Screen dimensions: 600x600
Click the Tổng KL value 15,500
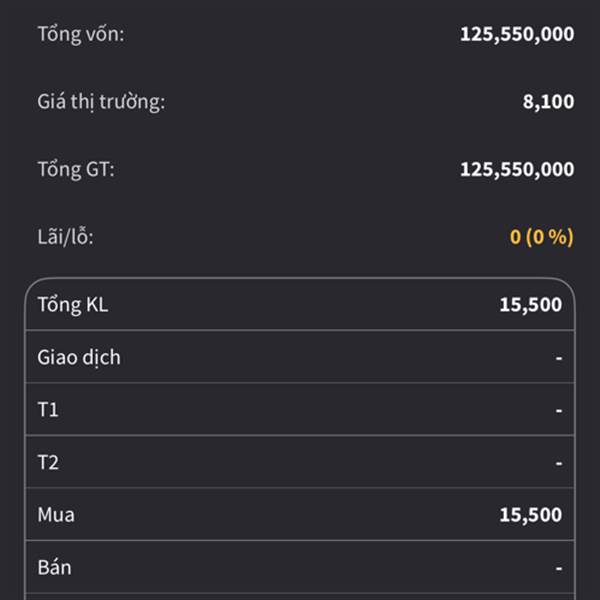pos(531,305)
